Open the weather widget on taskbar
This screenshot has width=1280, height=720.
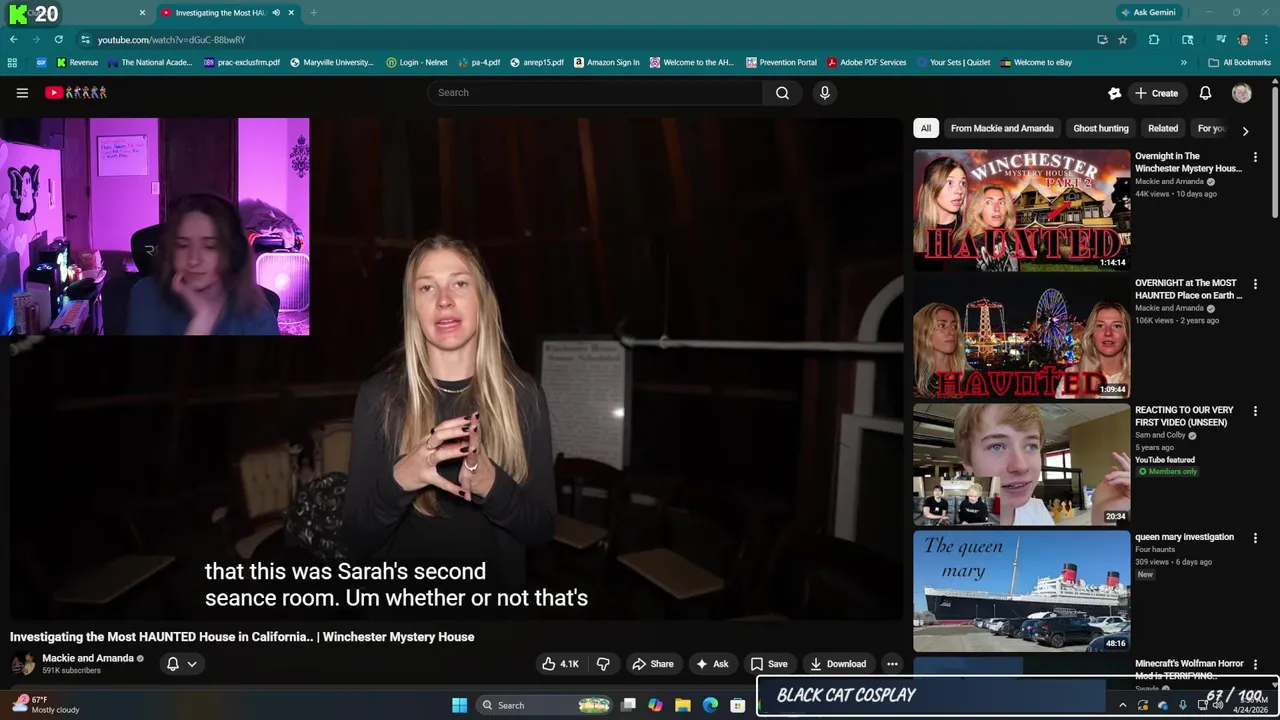pos(46,705)
